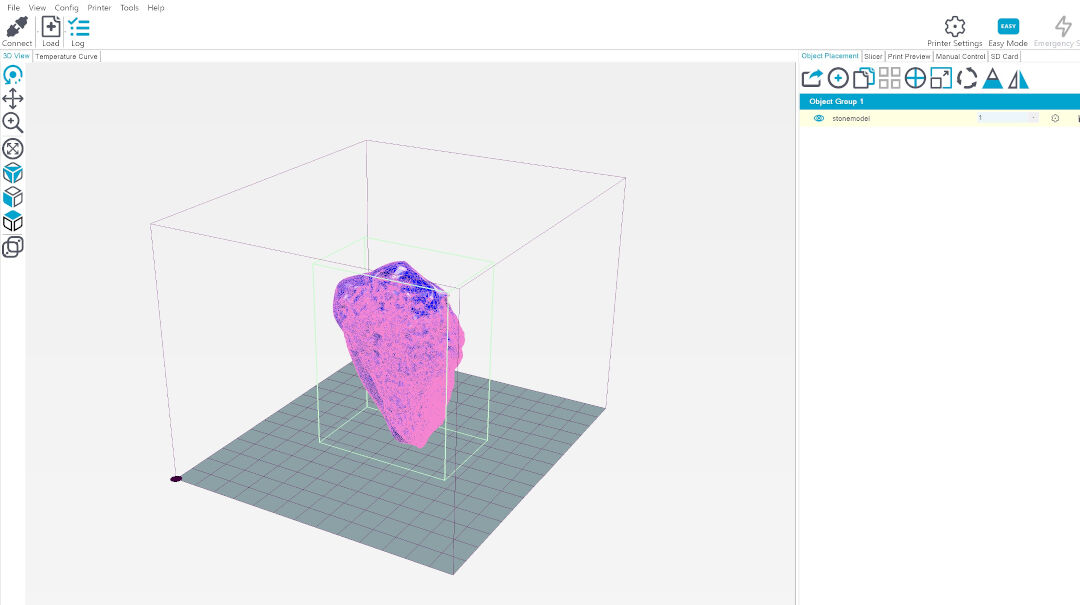Viewport: 1080px width, 605px height.
Task: Auto-position objects with four-squares grid icon
Action: [889, 79]
